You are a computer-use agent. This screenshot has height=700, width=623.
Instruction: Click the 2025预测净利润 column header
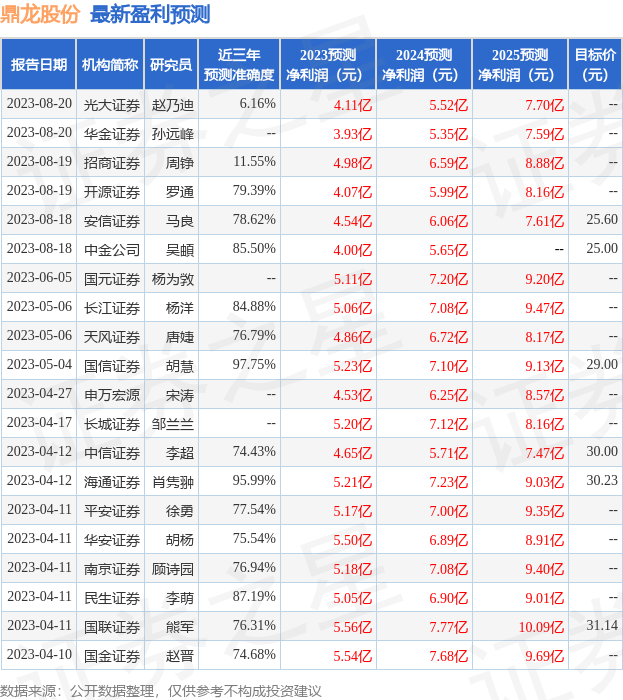(x=520, y=64)
